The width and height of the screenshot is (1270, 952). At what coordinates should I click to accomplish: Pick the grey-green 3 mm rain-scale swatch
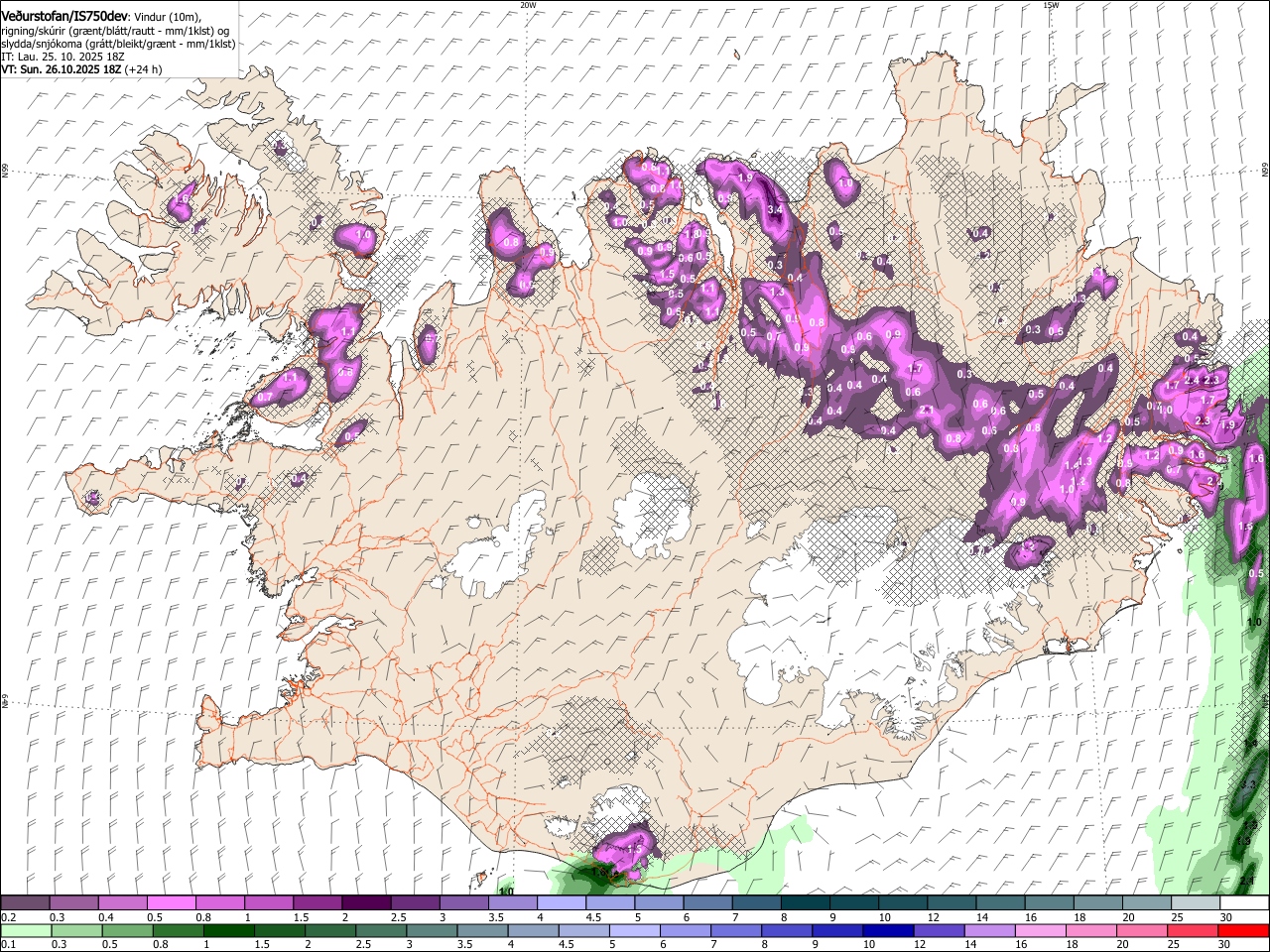pos(432,930)
